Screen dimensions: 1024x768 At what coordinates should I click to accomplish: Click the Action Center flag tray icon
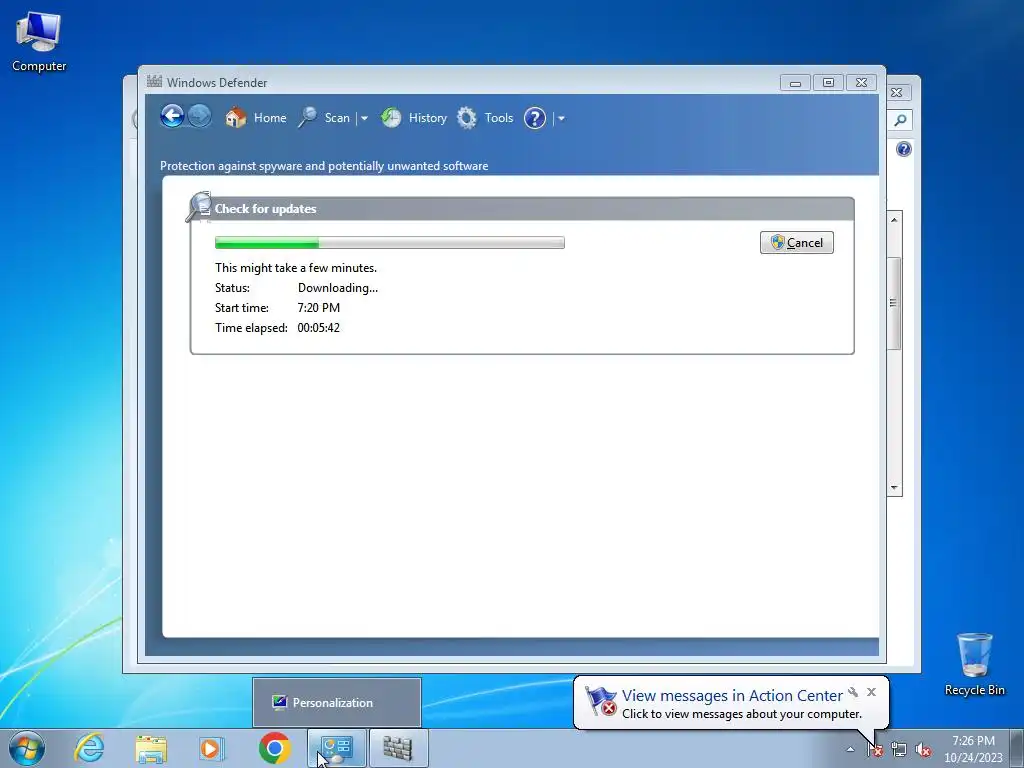pyautogui.click(x=875, y=750)
